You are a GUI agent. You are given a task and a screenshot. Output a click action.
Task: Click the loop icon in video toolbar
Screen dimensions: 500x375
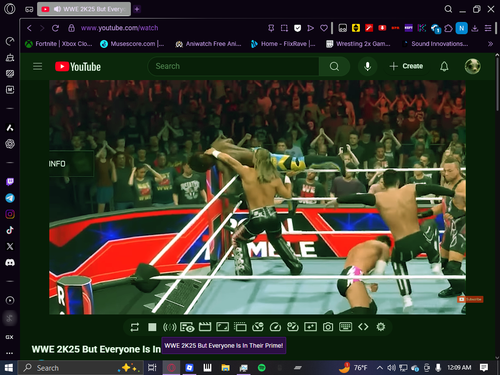(x=135, y=327)
